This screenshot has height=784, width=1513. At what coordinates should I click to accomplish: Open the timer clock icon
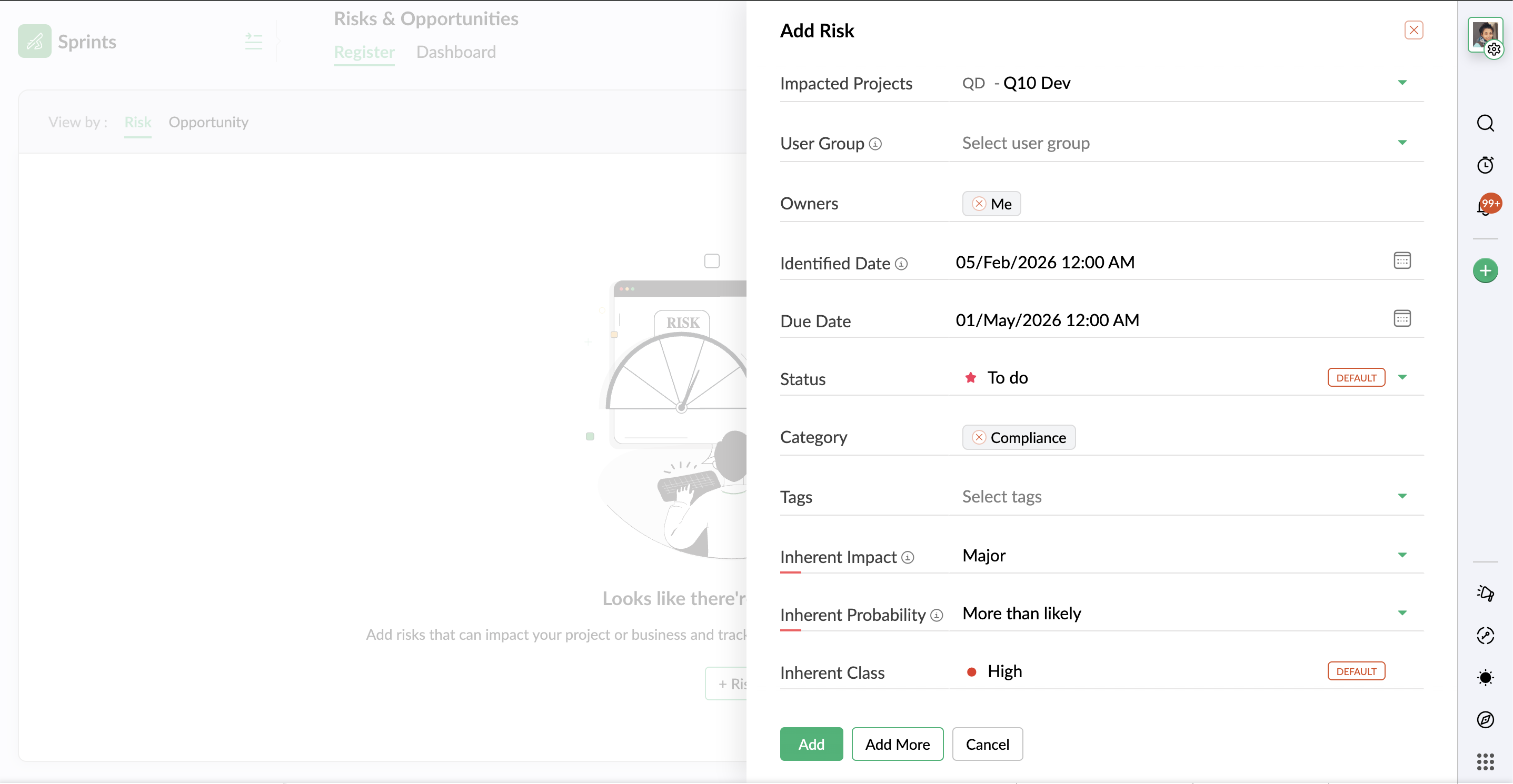[x=1485, y=165]
